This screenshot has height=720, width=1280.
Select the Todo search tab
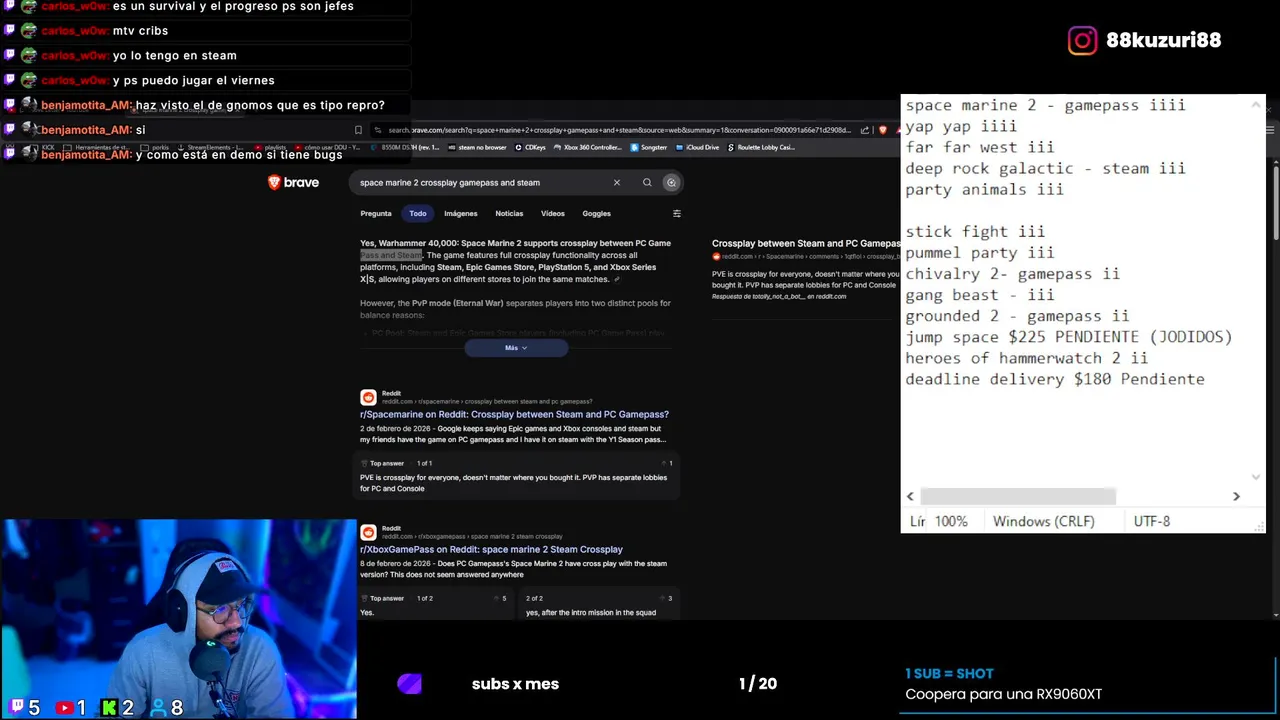[x=418, y=213]
